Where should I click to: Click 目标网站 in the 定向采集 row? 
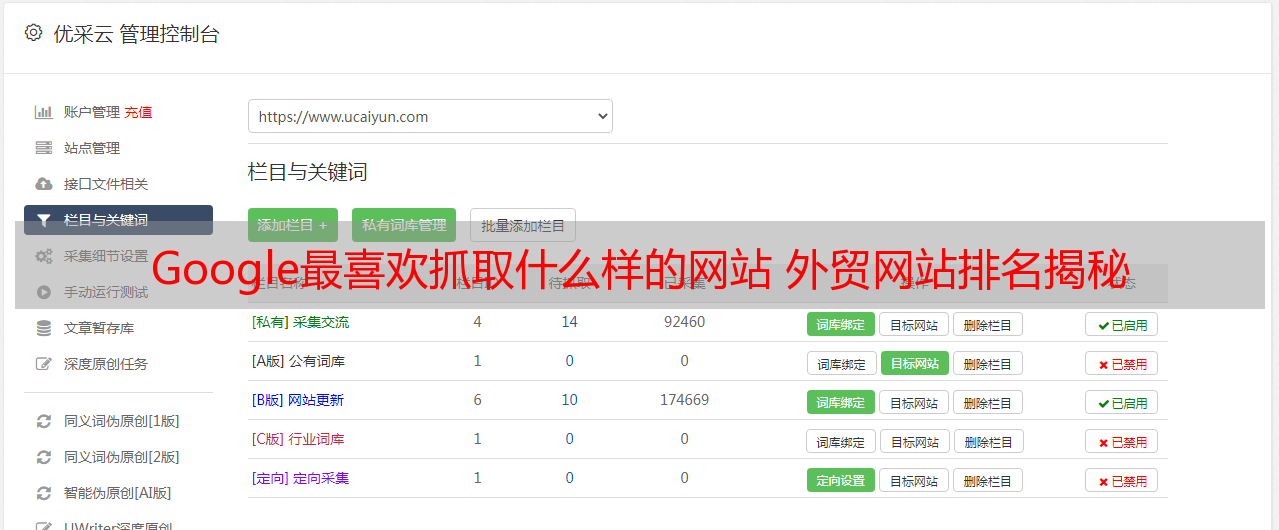pos(914,480)
